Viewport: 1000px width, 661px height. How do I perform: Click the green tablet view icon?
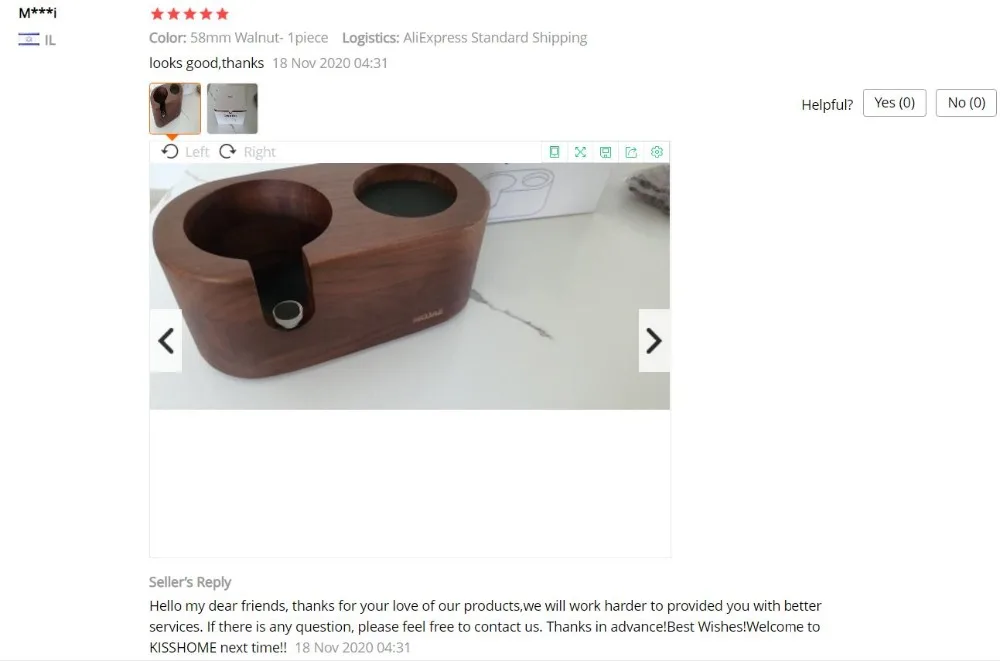coord(554,152)
